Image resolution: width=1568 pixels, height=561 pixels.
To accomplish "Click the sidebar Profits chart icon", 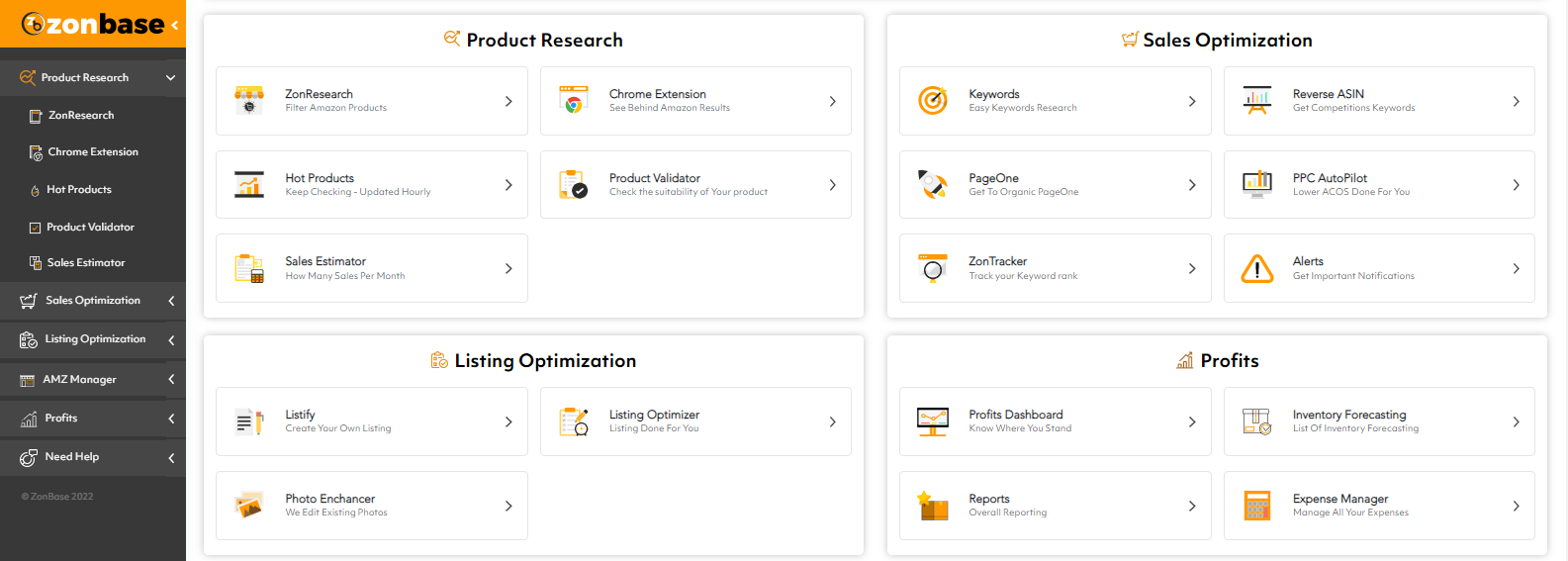I will click(29, 419).
